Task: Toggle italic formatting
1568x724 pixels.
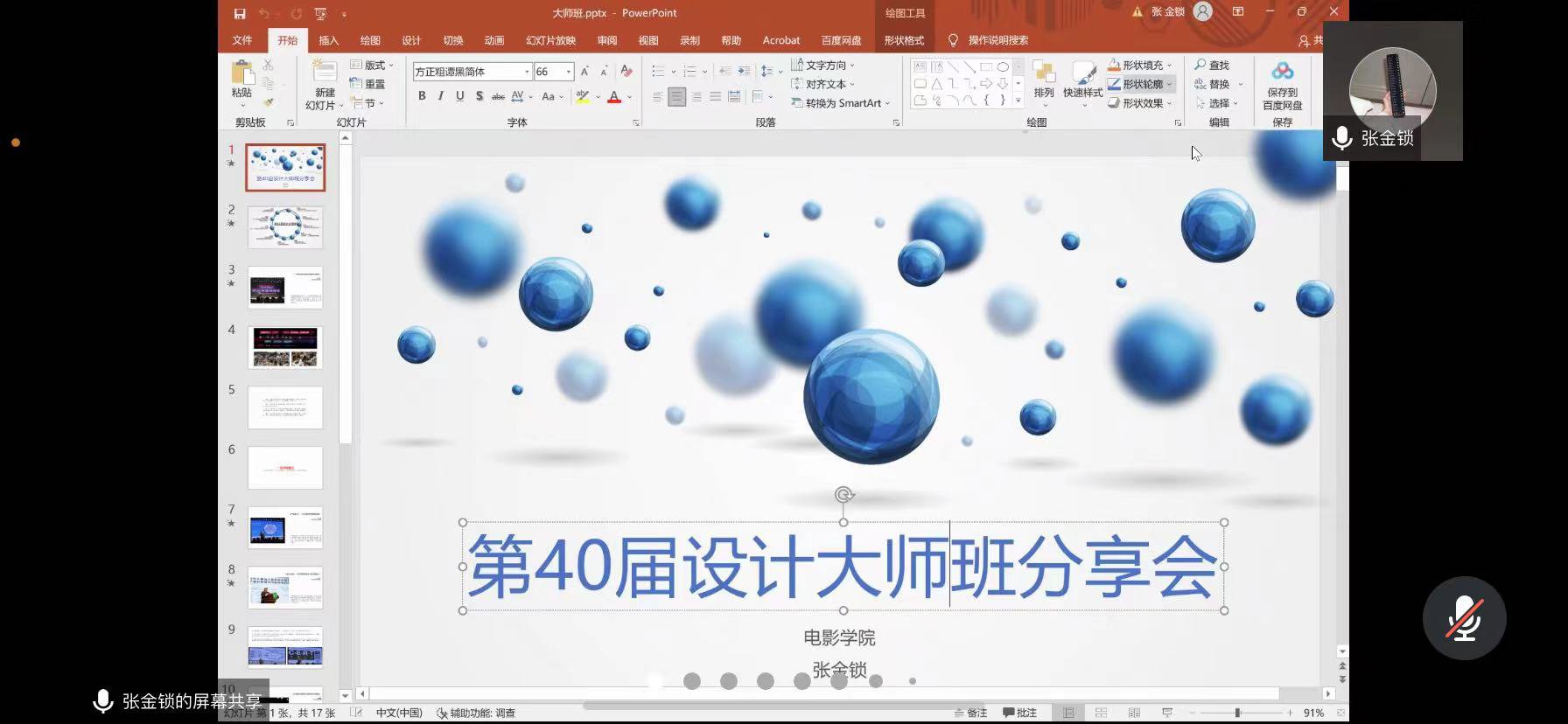Action: 441,96
